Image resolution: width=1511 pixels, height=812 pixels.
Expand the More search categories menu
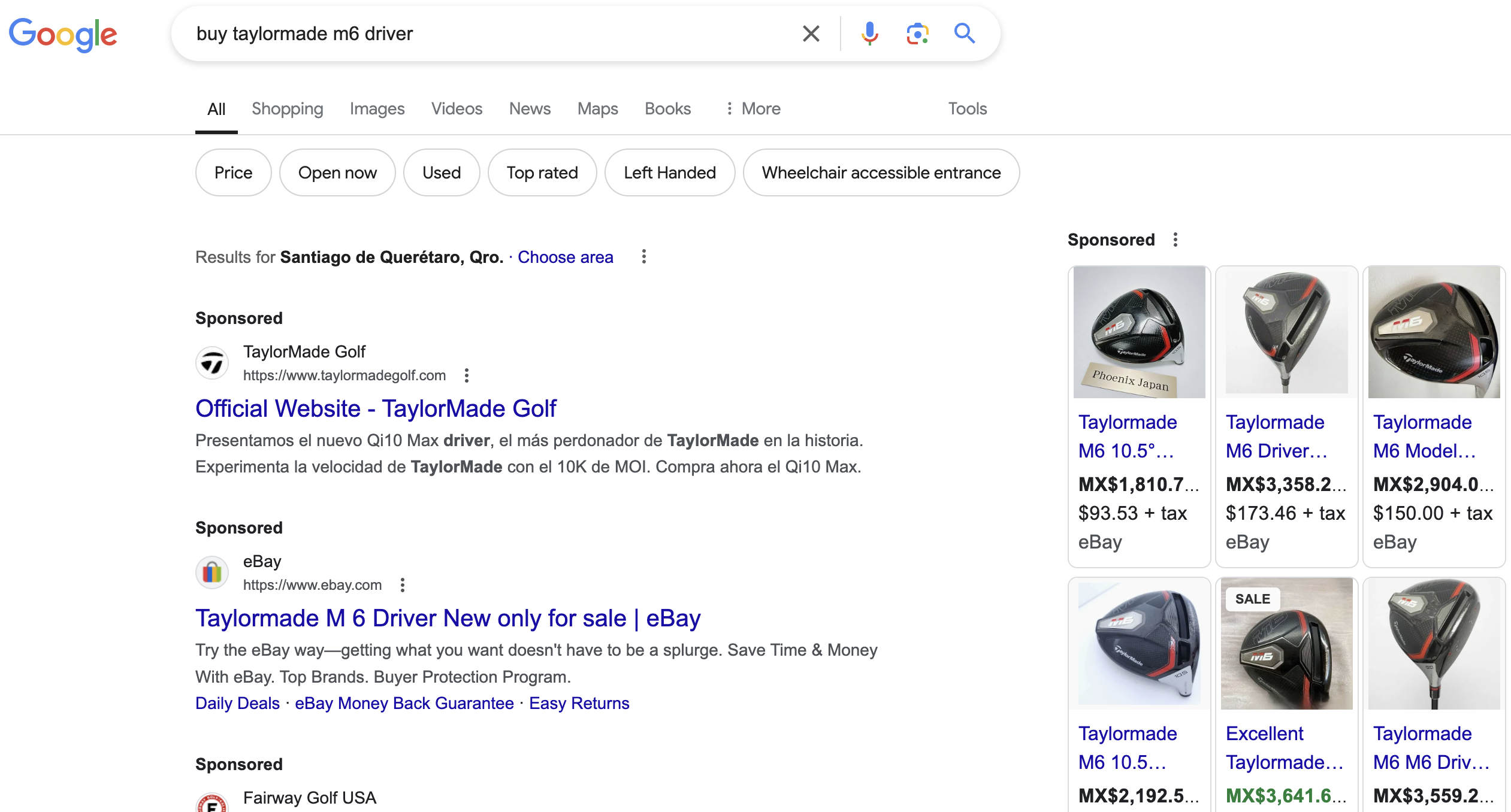(753, 108)
